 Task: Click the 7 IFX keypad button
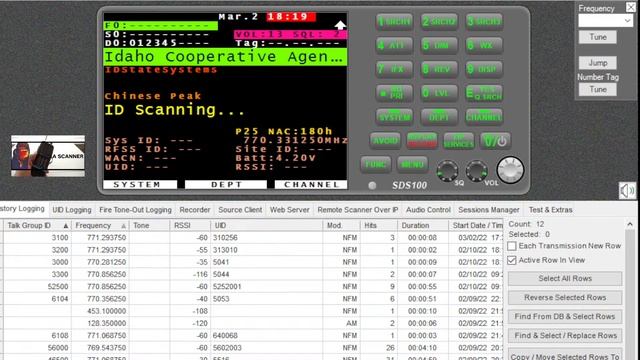click(394, 69)
